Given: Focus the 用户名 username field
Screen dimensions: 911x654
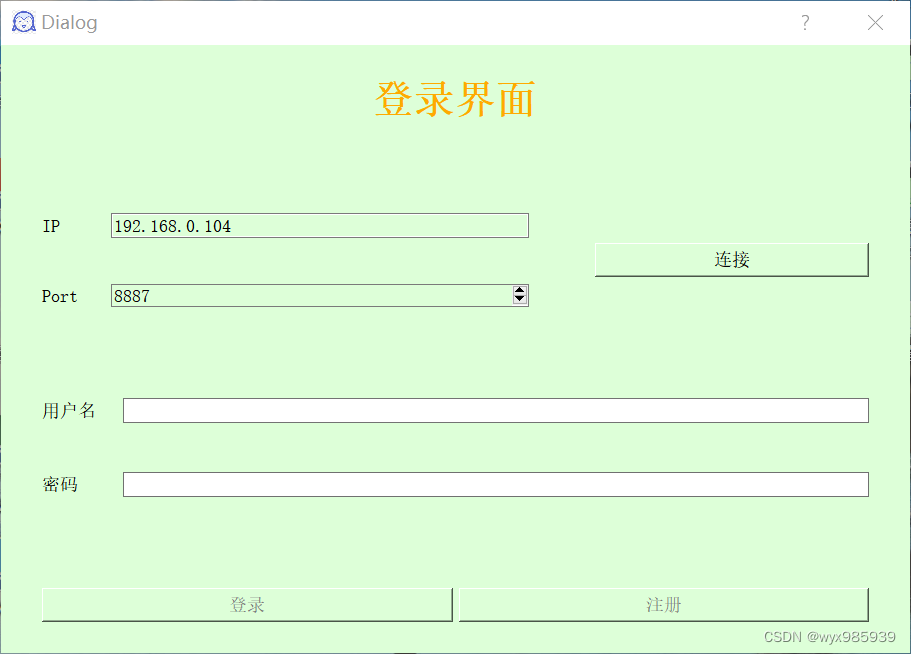Looking at the screenshot, I should (x=496, y=411).
